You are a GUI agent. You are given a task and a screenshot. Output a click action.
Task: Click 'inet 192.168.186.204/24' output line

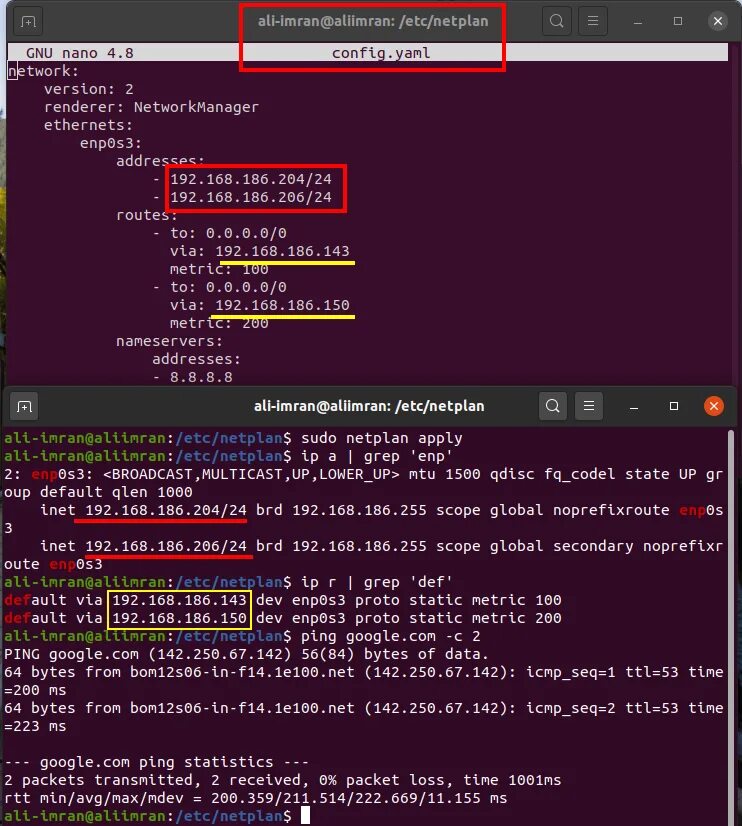pos(143,510)
